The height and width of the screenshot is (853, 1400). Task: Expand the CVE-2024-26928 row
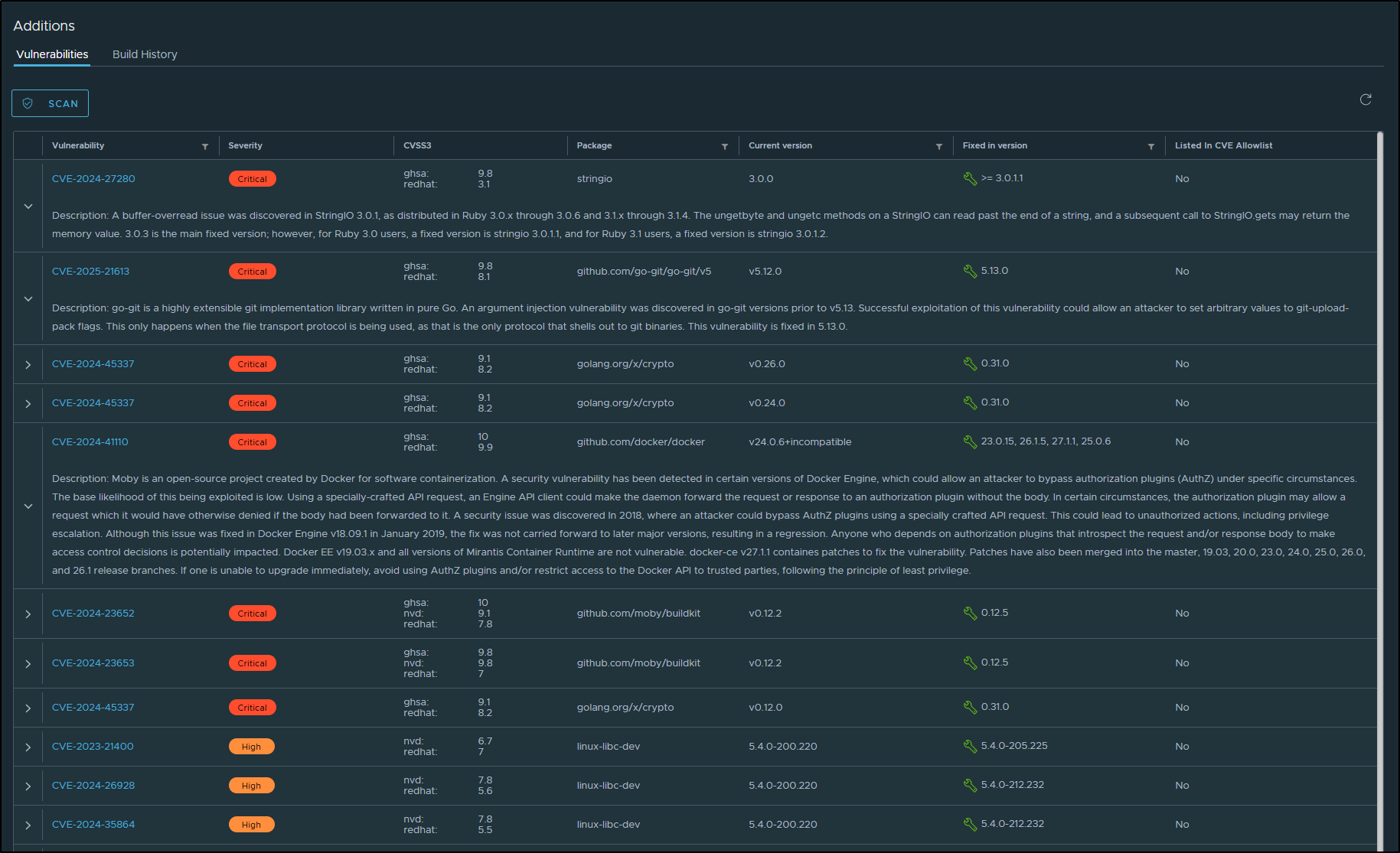point(28,786)
